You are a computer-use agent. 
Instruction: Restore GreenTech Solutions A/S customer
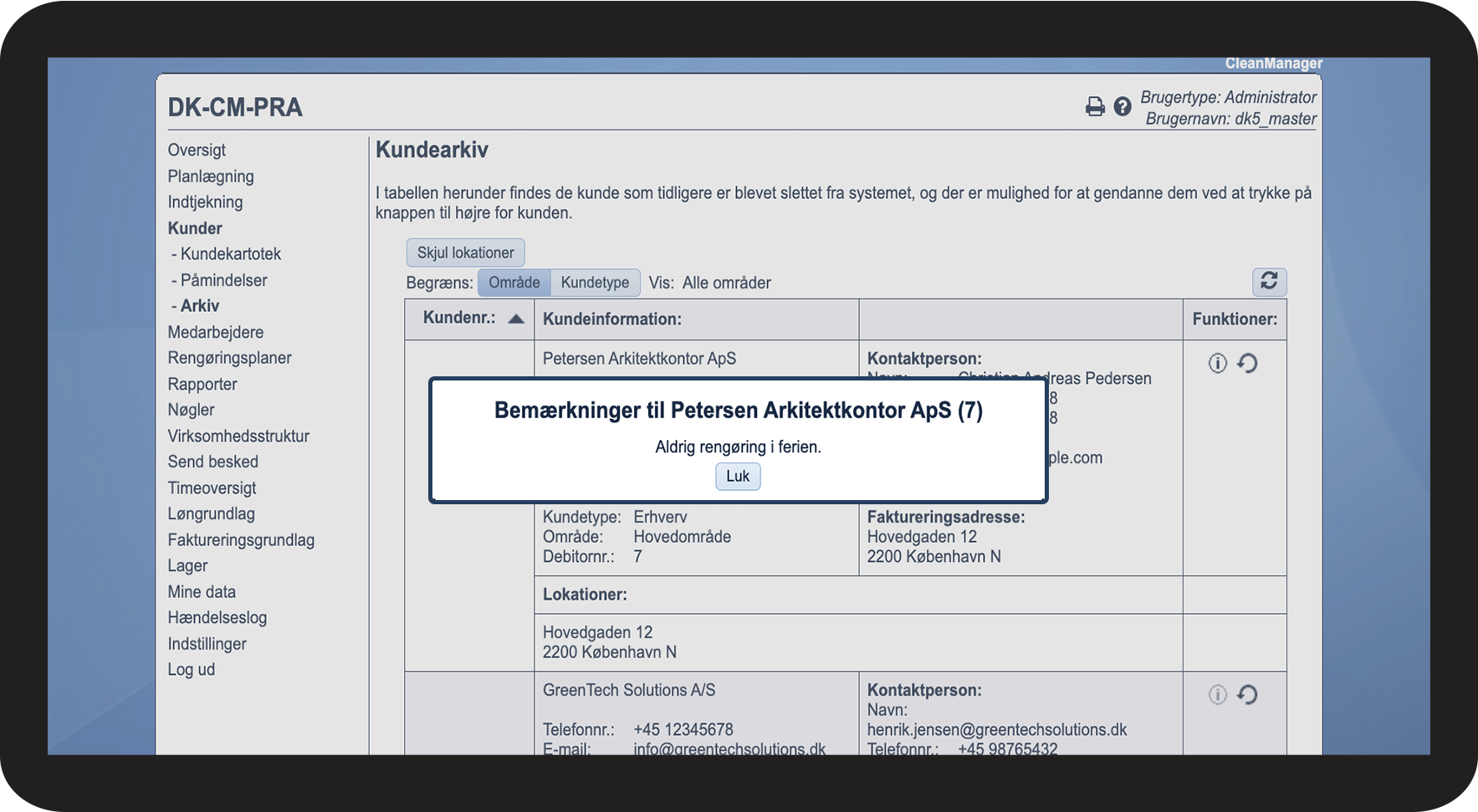[x=1247, y=695]
